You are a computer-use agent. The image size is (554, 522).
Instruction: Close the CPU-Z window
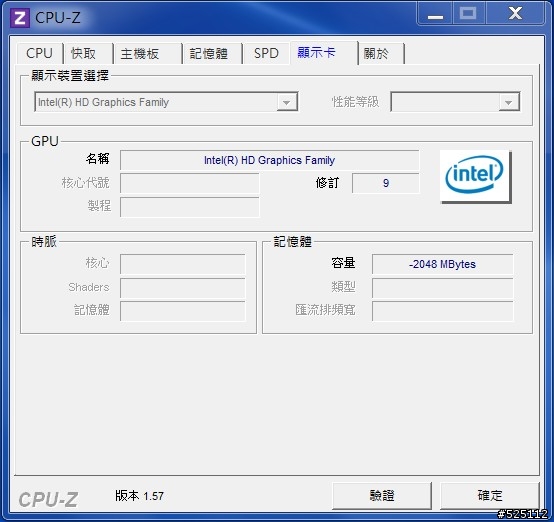(x=515, y=14)
